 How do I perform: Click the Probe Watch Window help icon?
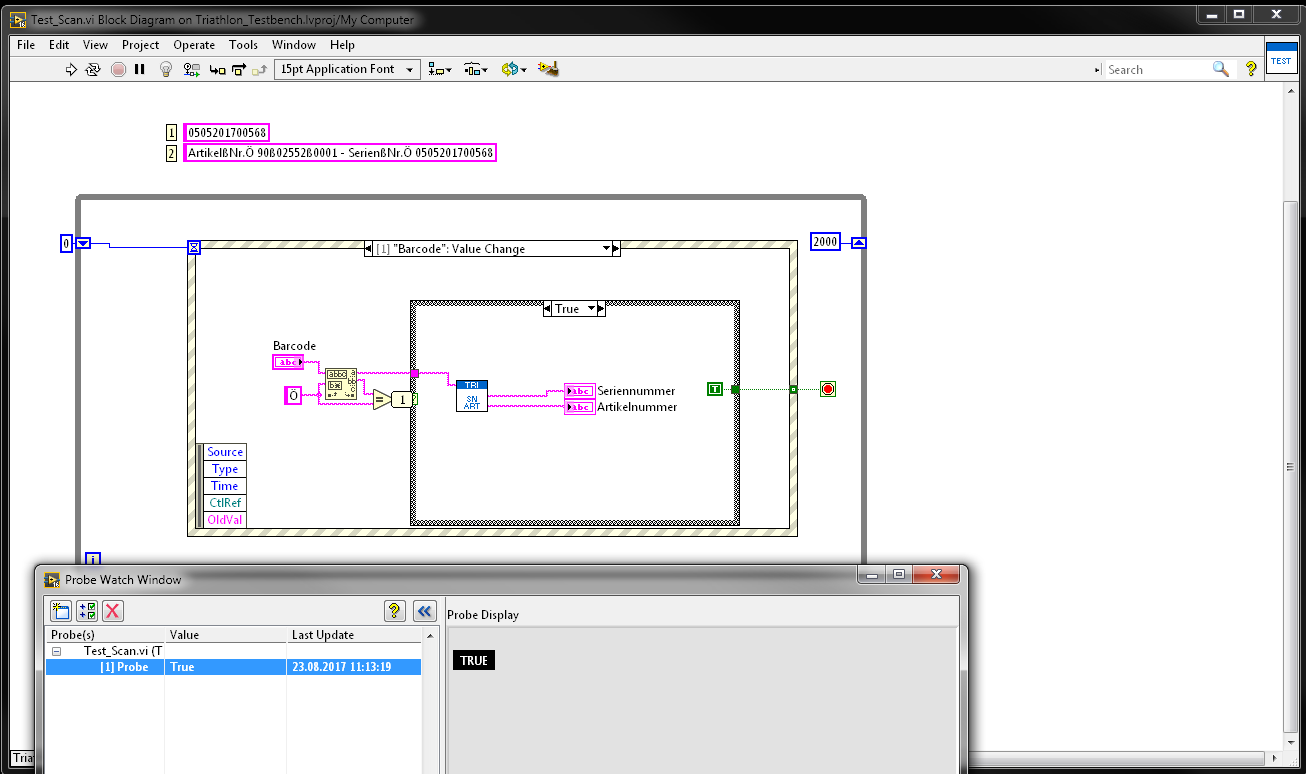coord(395,611)
